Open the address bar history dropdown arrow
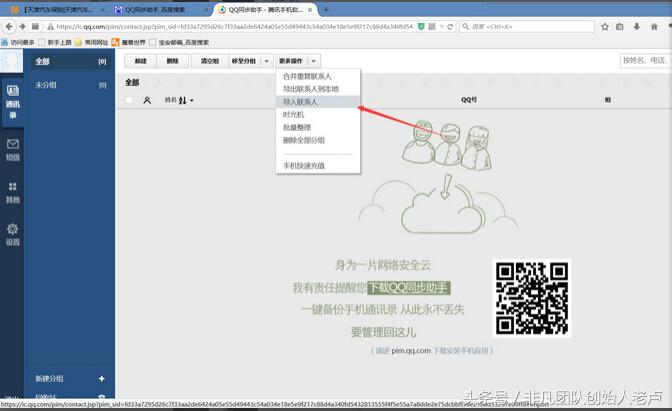 [441, 27]
